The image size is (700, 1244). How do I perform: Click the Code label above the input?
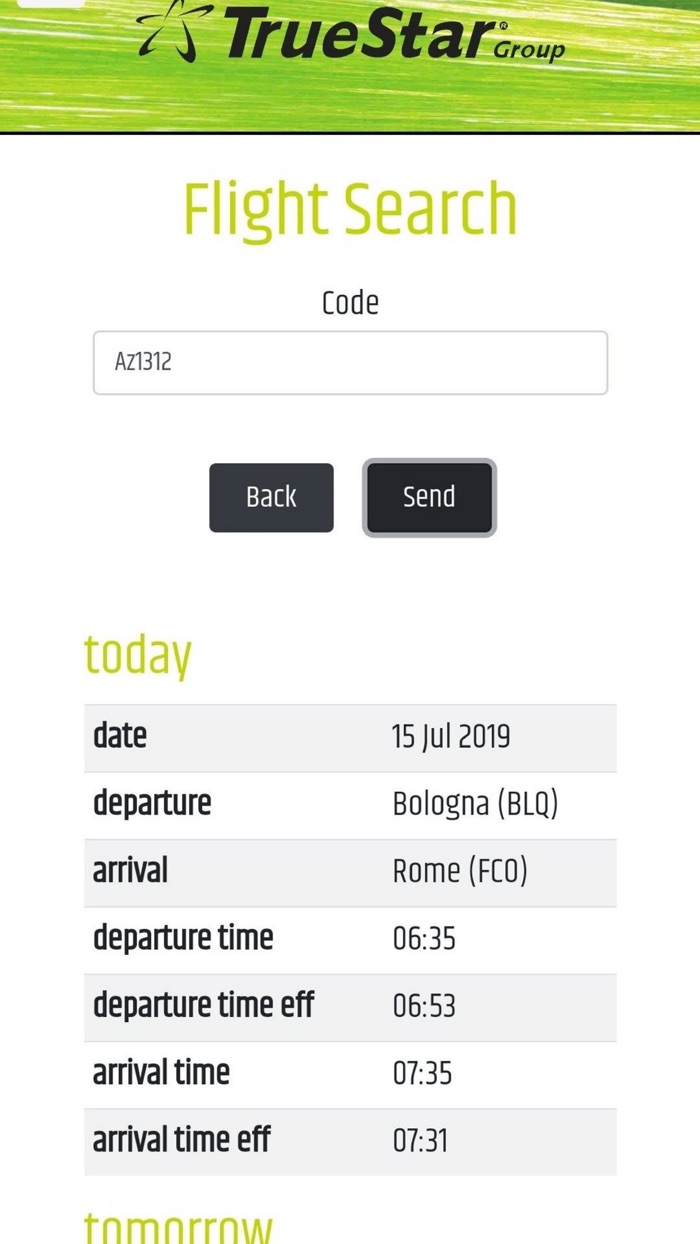pos(350,302)
